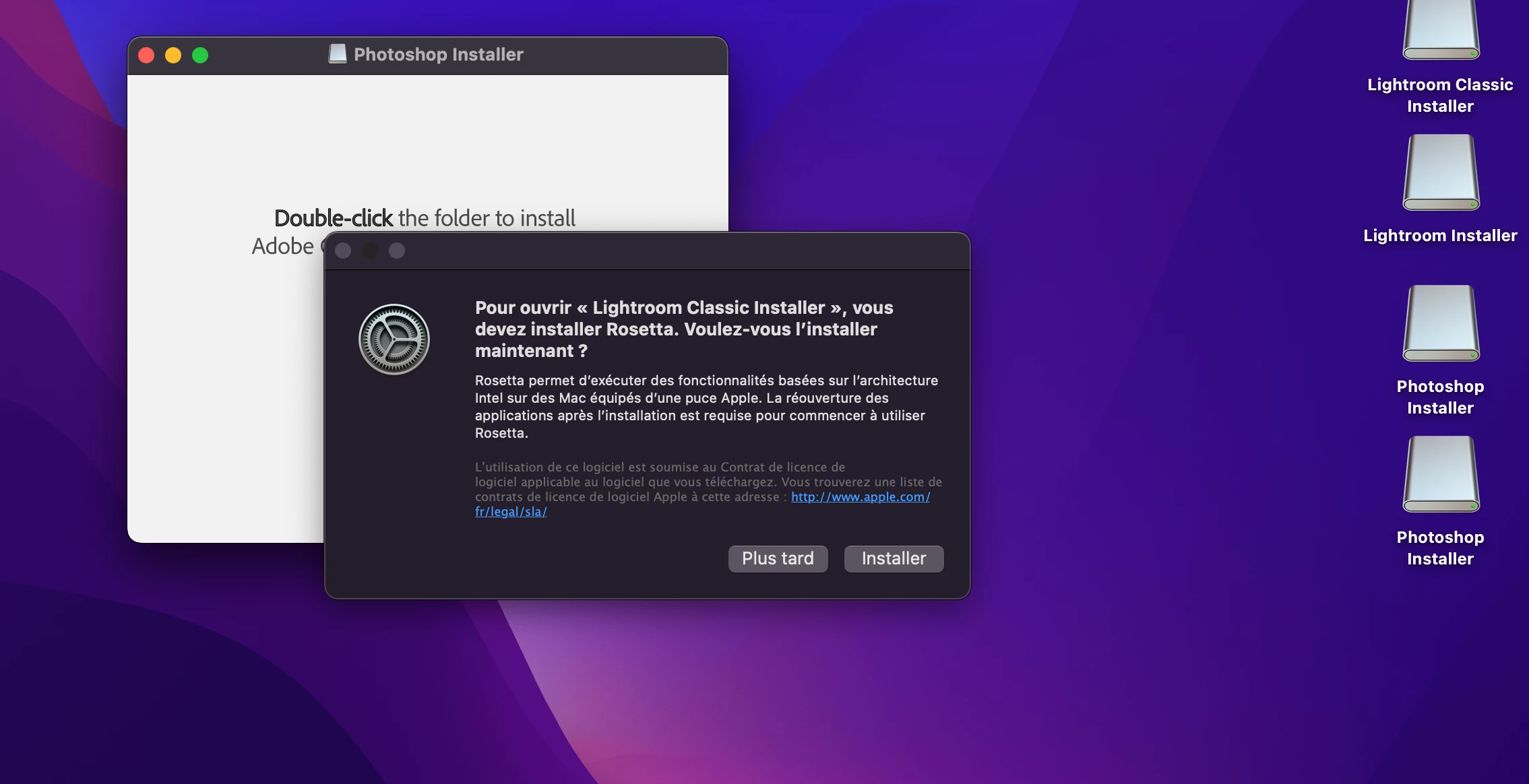Select the bottom-most Photoshop Installer disk icon

[x=1441, y=475]
